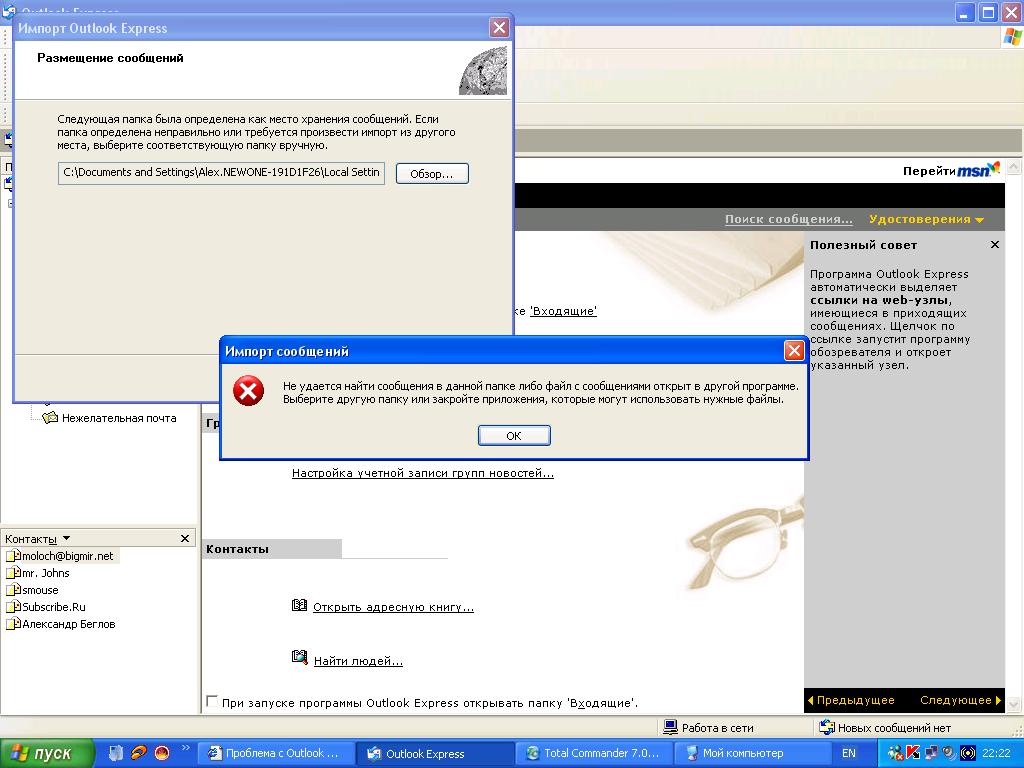Click the new messages status icon

pyautogui.click(x=826, y=728)
